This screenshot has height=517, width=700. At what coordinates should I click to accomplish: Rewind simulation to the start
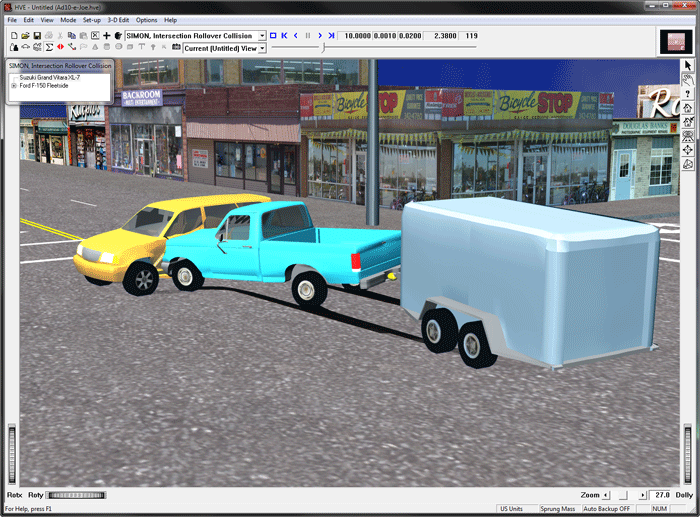pyautogui.click(x=284, y=36)
